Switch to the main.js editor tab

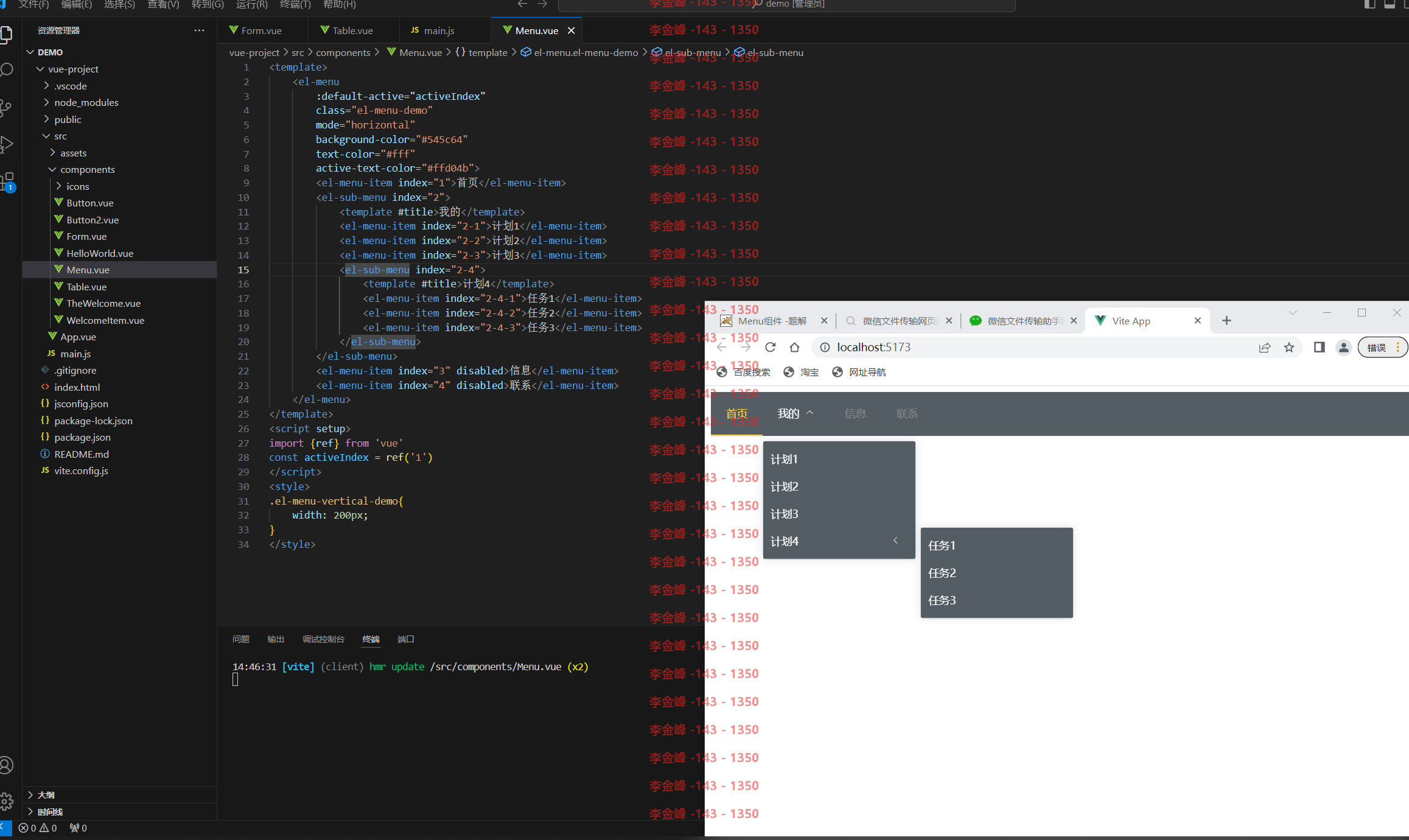(x=439, y=30)
